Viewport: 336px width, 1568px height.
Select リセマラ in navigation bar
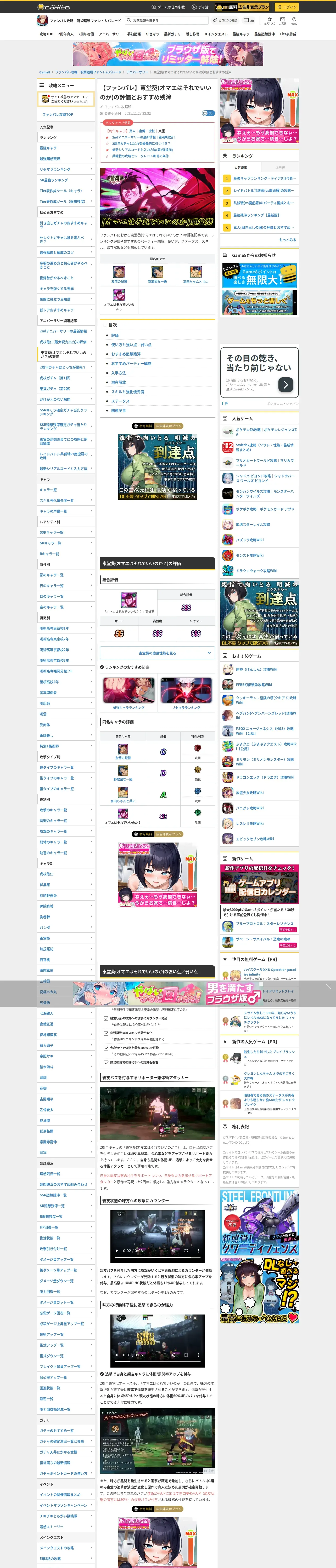click(153, 34)
